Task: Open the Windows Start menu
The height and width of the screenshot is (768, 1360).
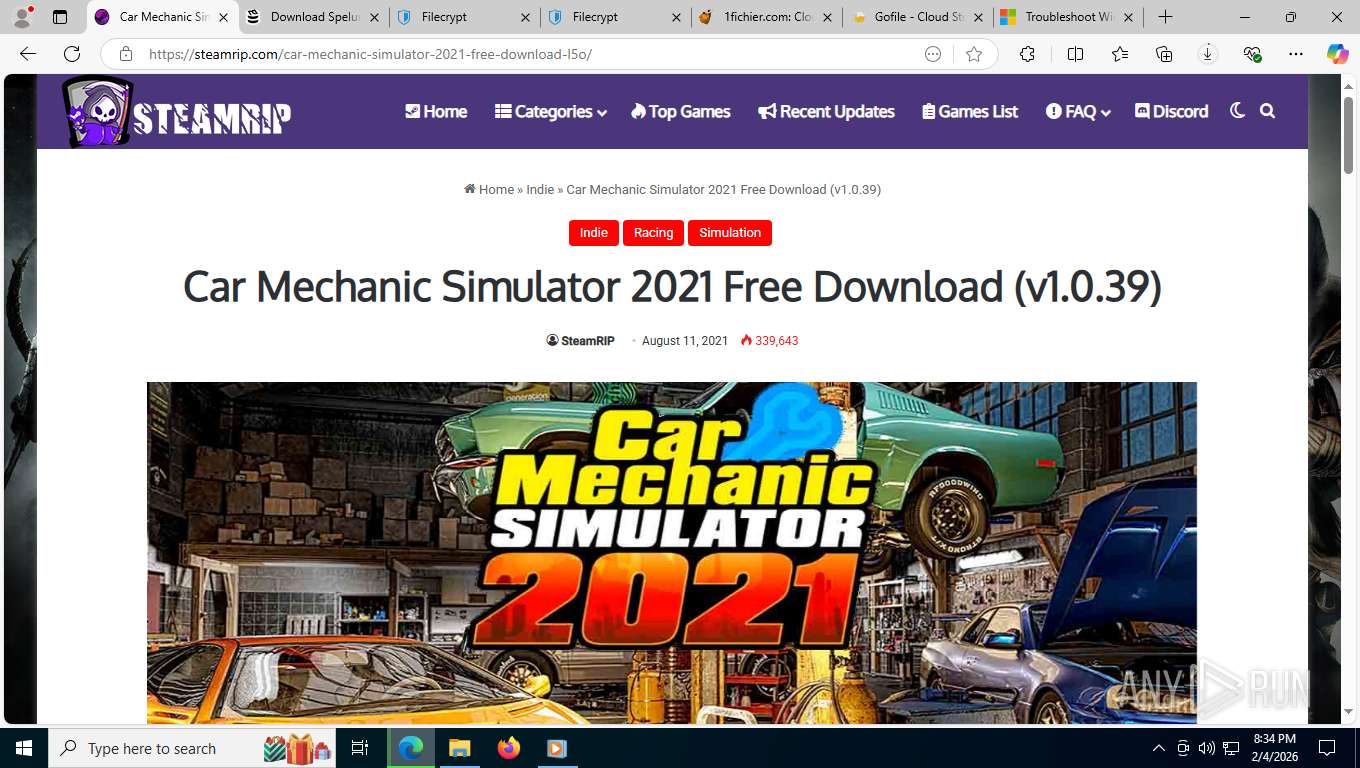Action: click(x=23, y=748)
